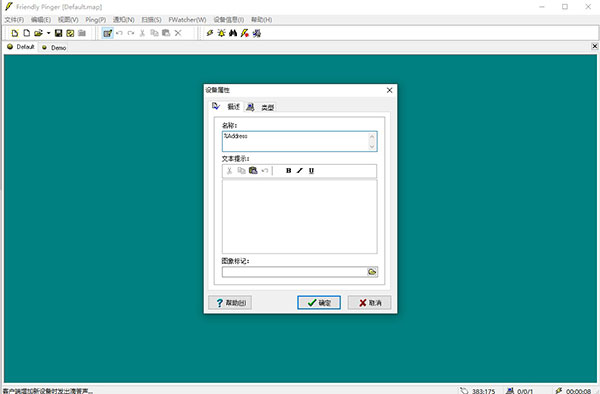Viewport: 600px width, 394px height.
Task: Click the 帮助 help button
Action: (x=230, y=303)
